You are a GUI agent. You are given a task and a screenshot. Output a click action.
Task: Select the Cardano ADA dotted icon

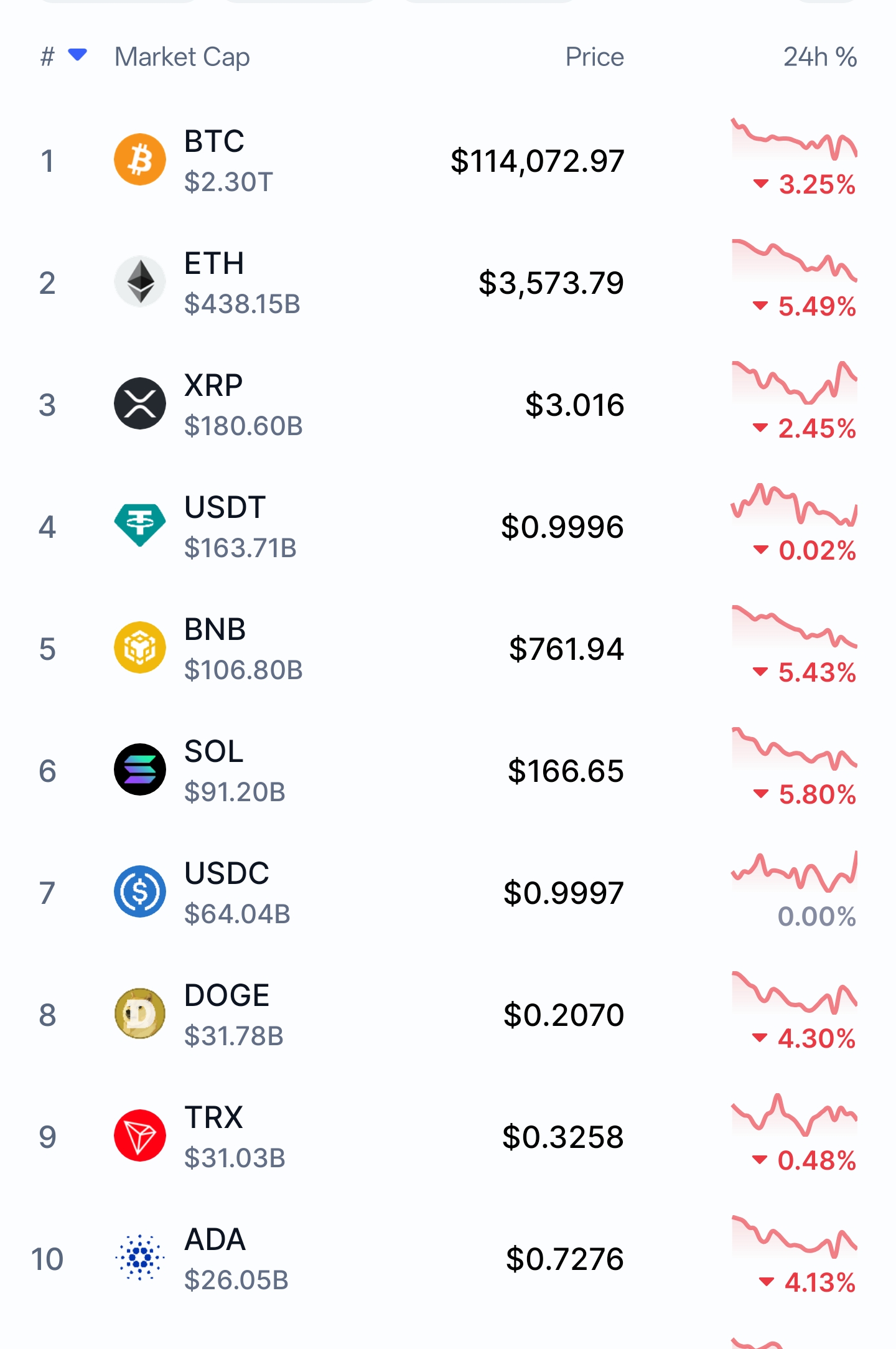click(140, 1257)
